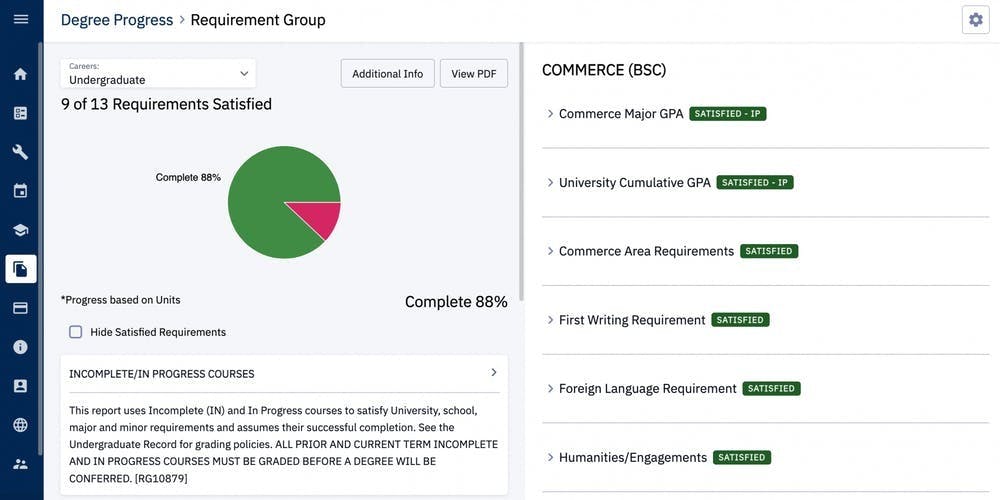Click the View PDF button
This screenshot has height=500, width=1000.
(473, 74)
